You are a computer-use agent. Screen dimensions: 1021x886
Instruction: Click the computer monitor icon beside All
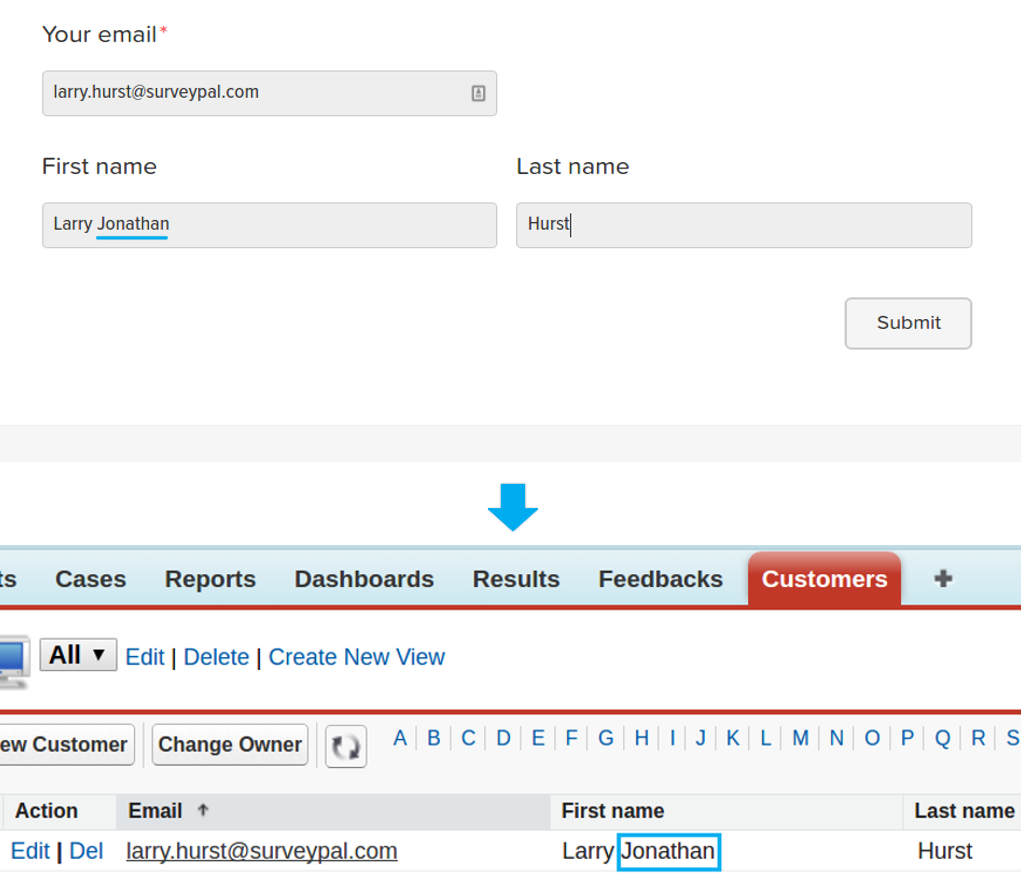[x=14, y=662]
